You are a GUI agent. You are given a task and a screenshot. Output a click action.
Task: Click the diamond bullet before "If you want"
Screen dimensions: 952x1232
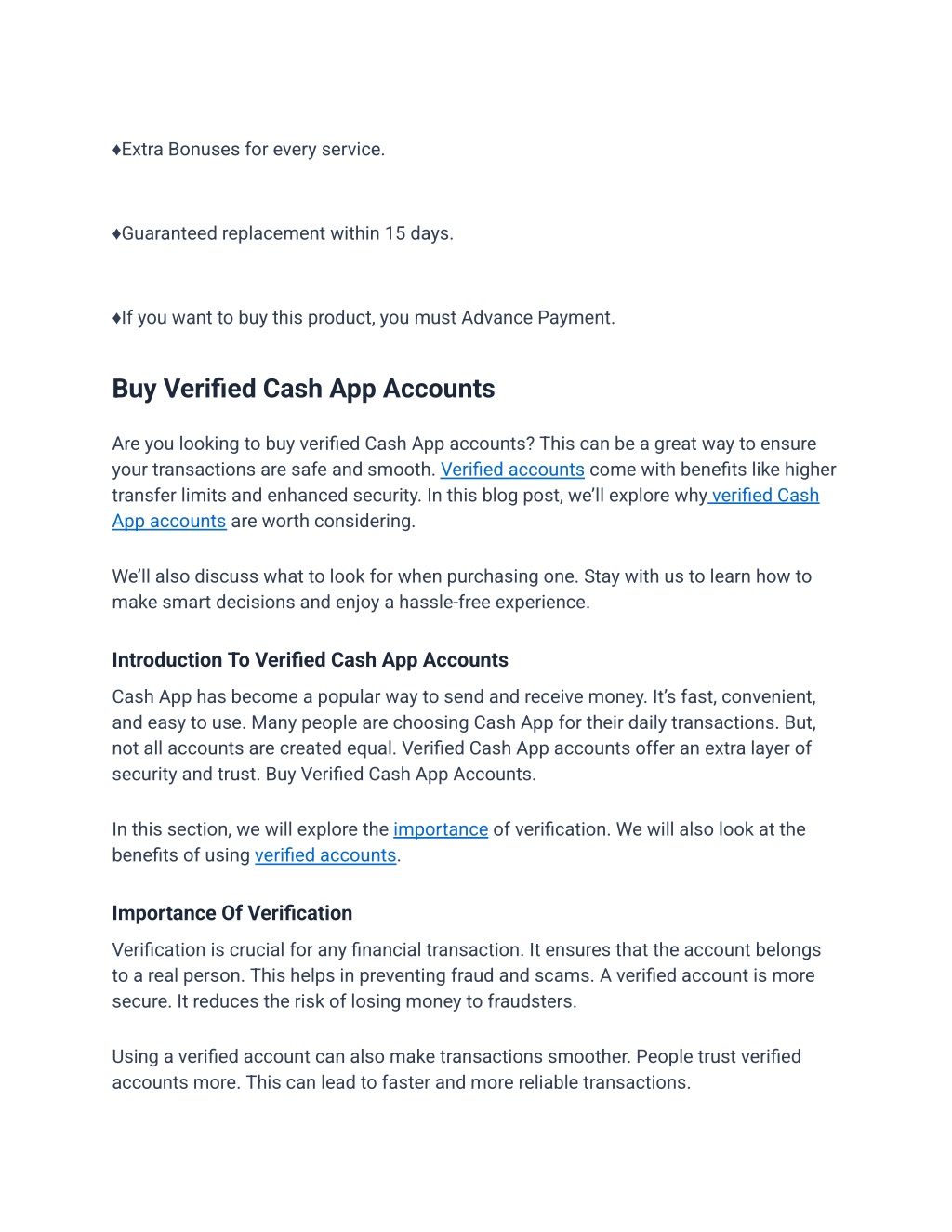pyautogui.click(x=116, y=318)
